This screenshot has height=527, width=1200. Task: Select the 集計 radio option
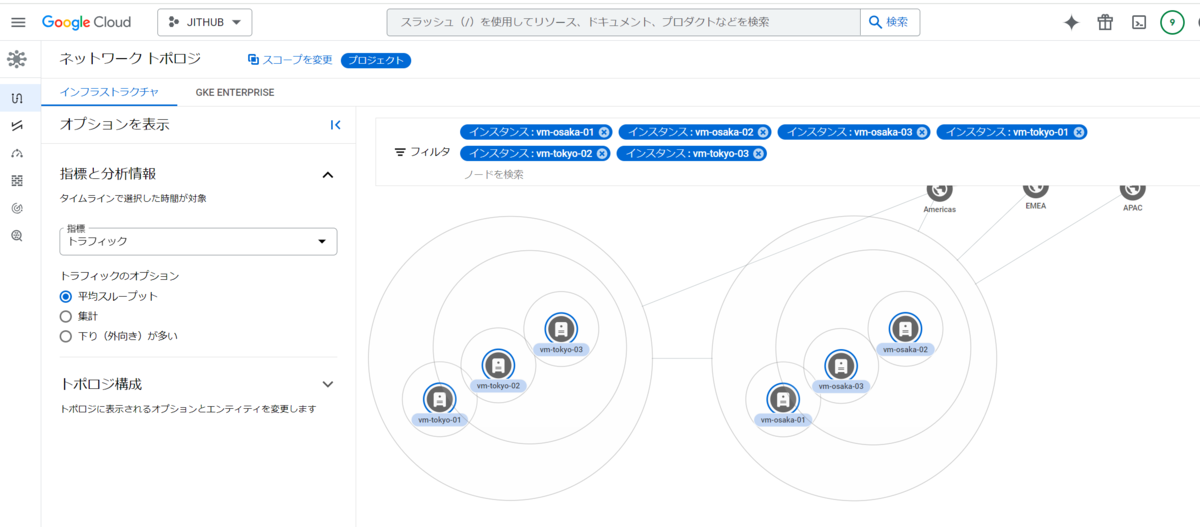click(66, 316)
